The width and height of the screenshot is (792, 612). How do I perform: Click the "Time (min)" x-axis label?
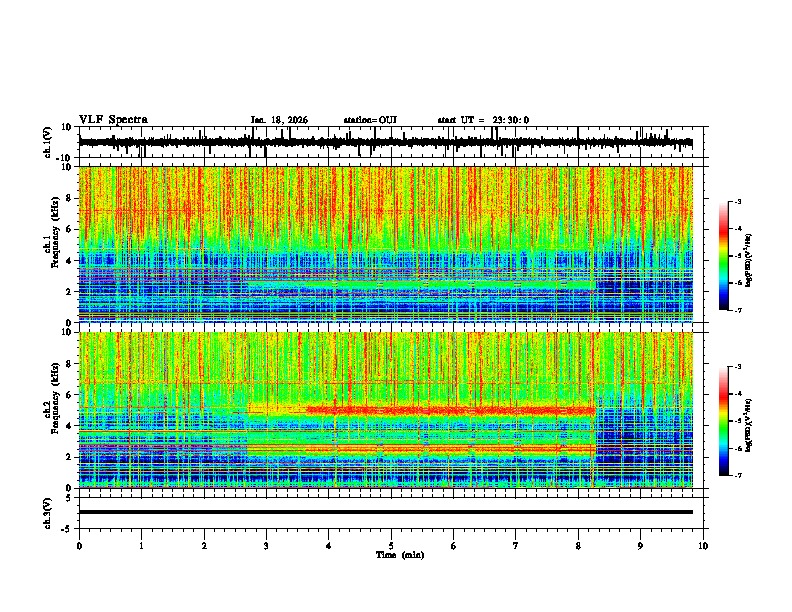click(400, 555)
